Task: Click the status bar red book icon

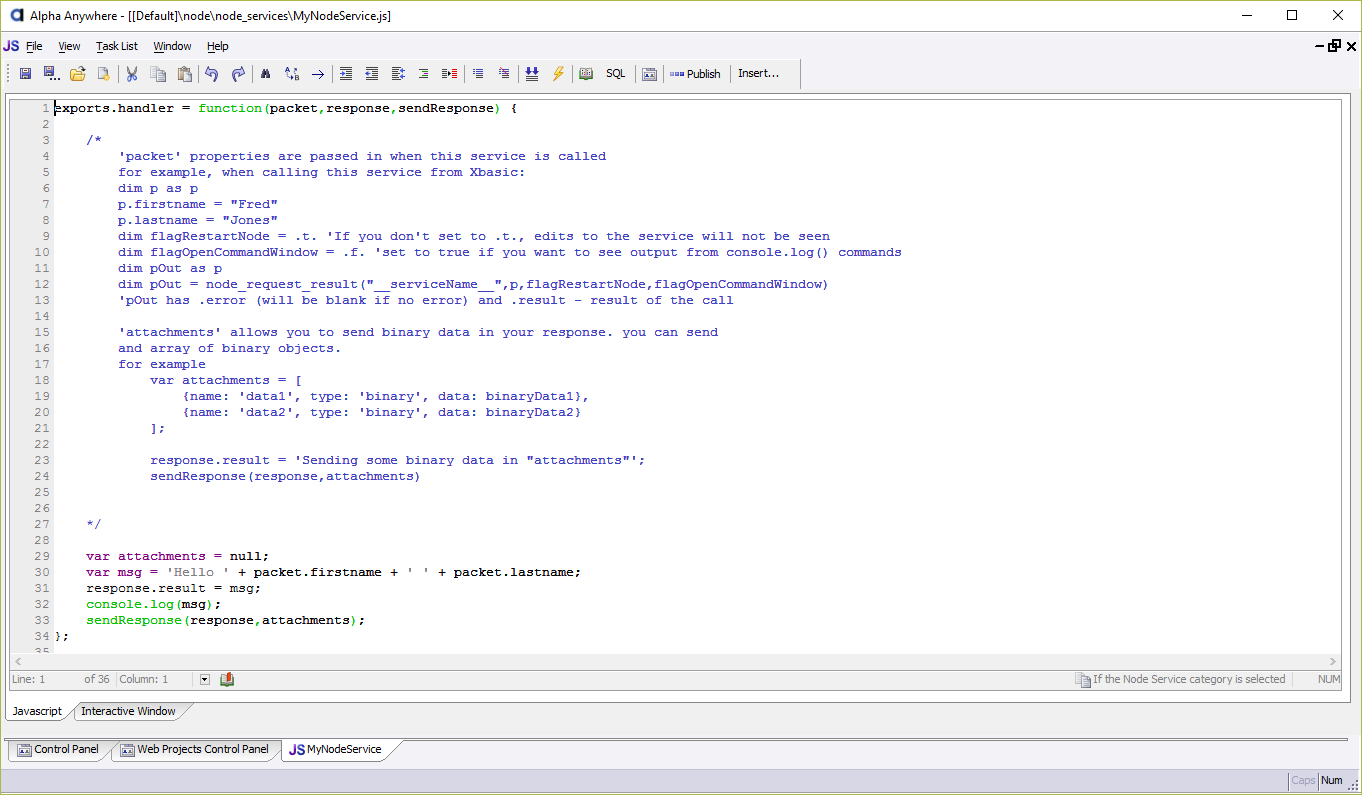Action: (x=227, y=679)
